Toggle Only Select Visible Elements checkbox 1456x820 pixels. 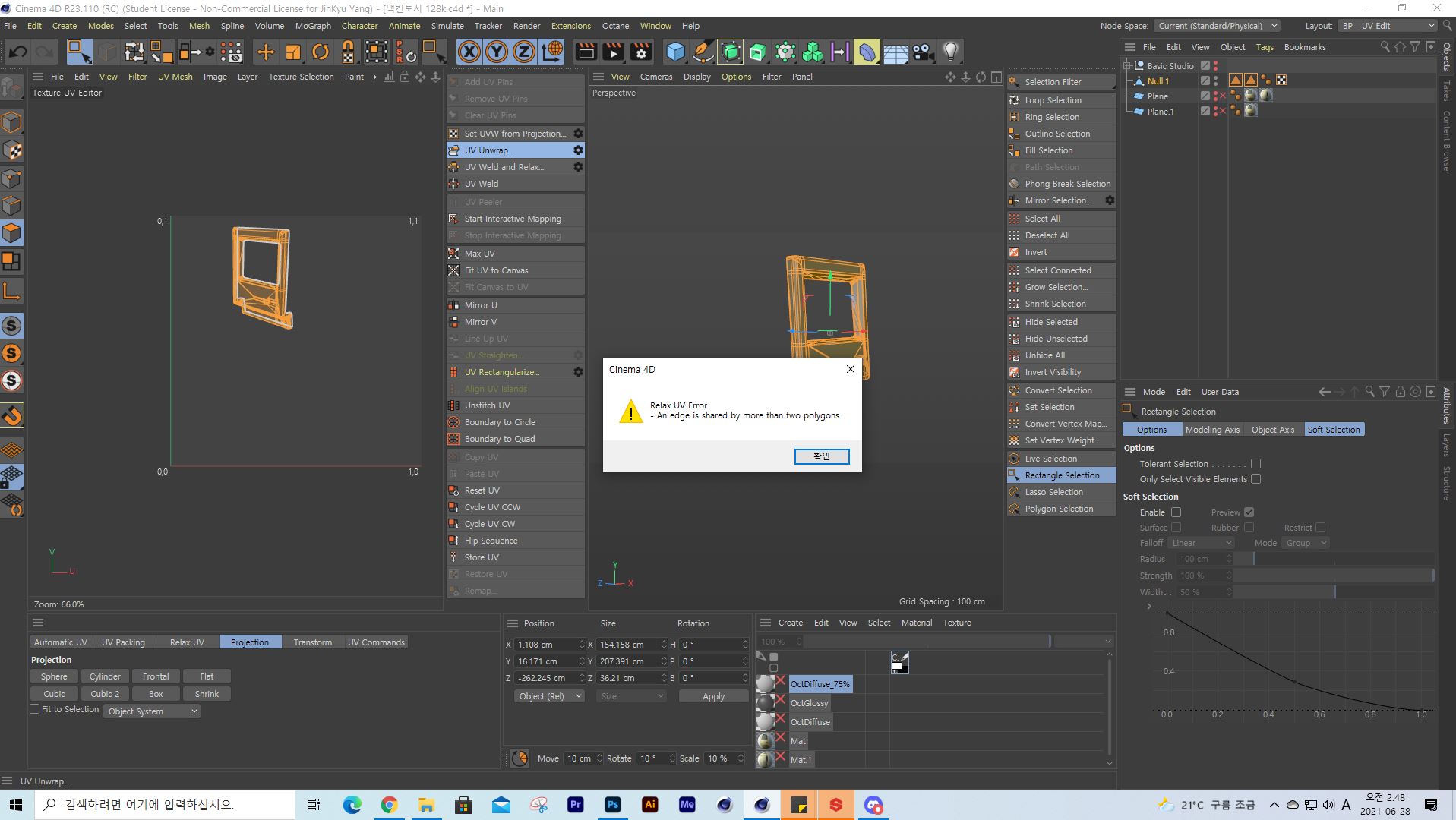point(1255,479)
